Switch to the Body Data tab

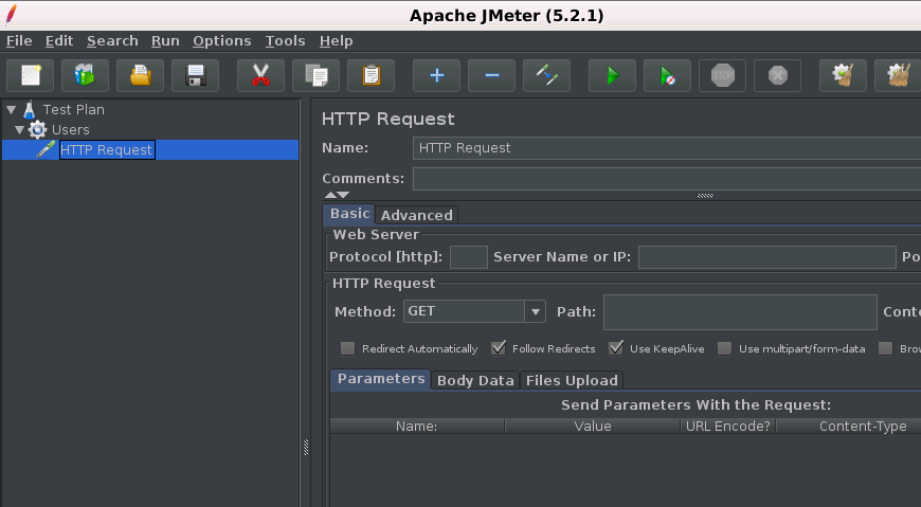(475, 380)
